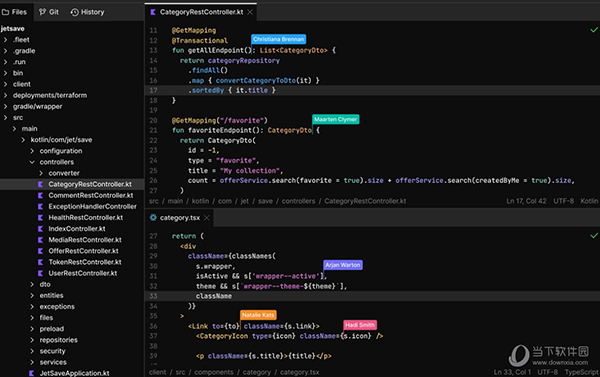
Task: Expand the configuration folder
Action: tap(32, 151)
